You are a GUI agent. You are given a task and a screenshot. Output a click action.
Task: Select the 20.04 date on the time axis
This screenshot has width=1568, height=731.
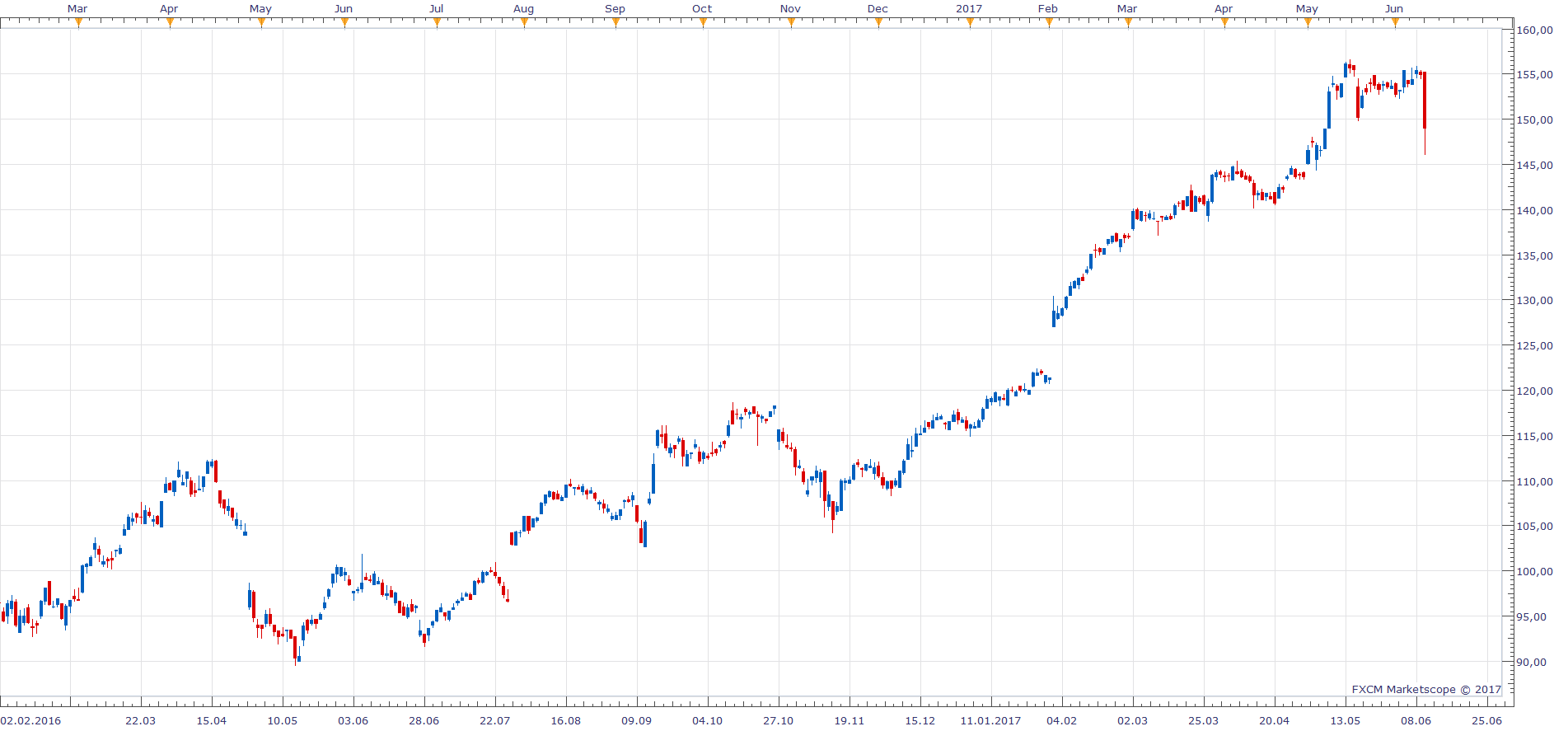click(x=1274, y=720)
